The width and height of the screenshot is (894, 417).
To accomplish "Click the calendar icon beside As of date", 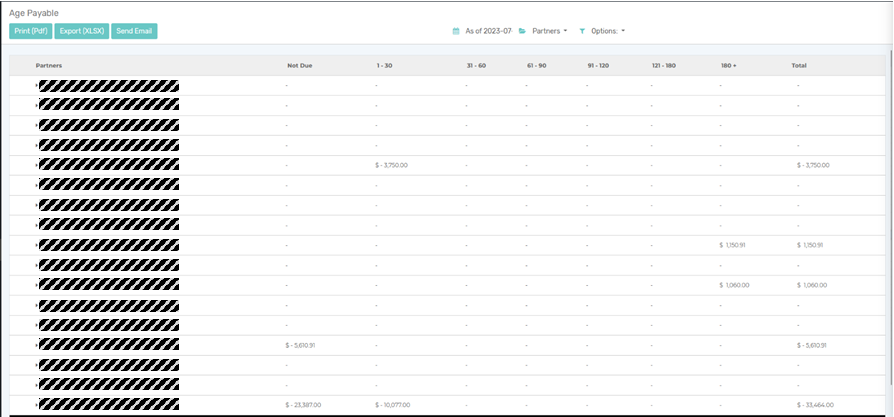I will click(456, 31).
